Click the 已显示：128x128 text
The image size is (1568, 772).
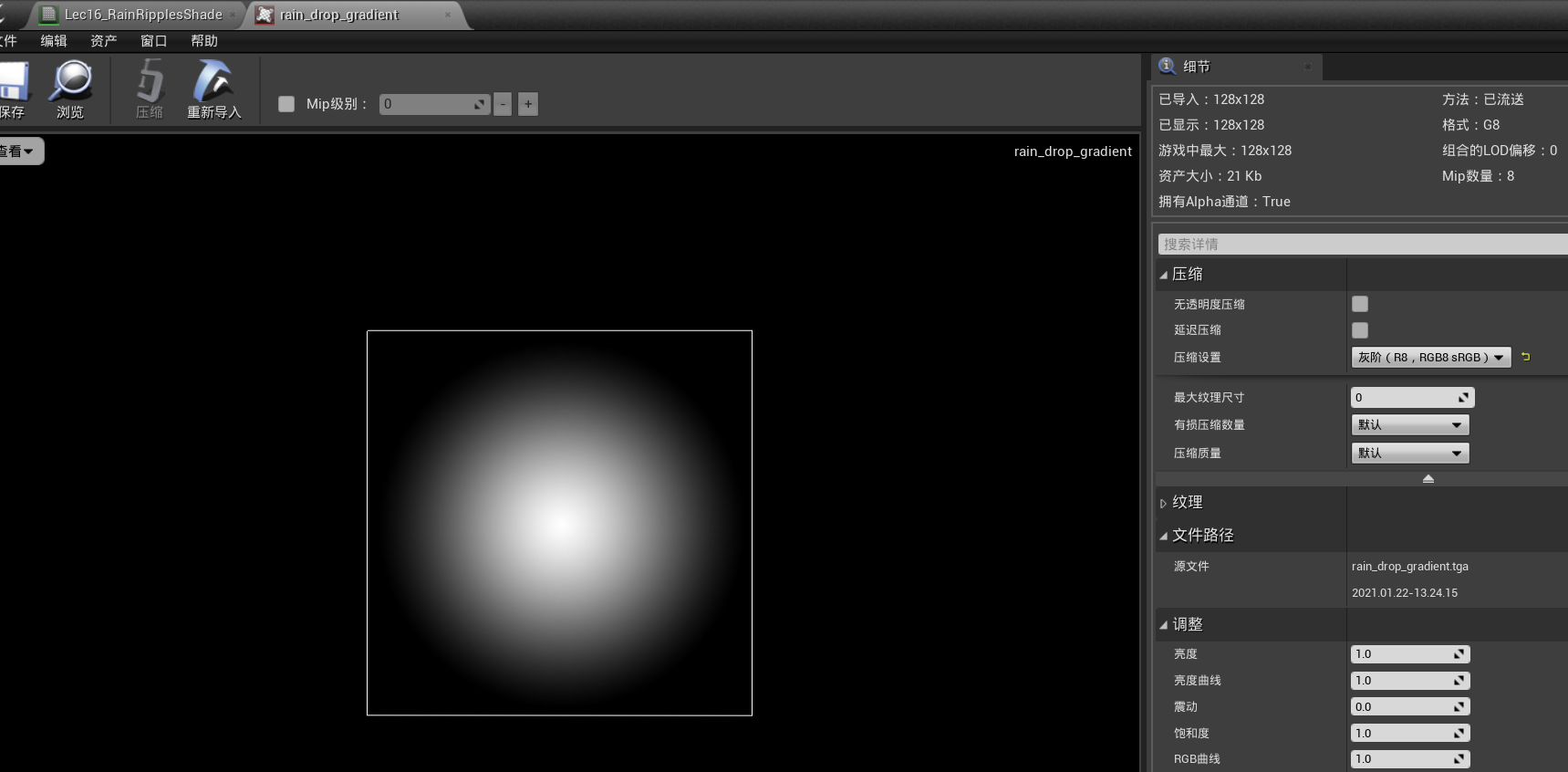(x=1211, y=125)
